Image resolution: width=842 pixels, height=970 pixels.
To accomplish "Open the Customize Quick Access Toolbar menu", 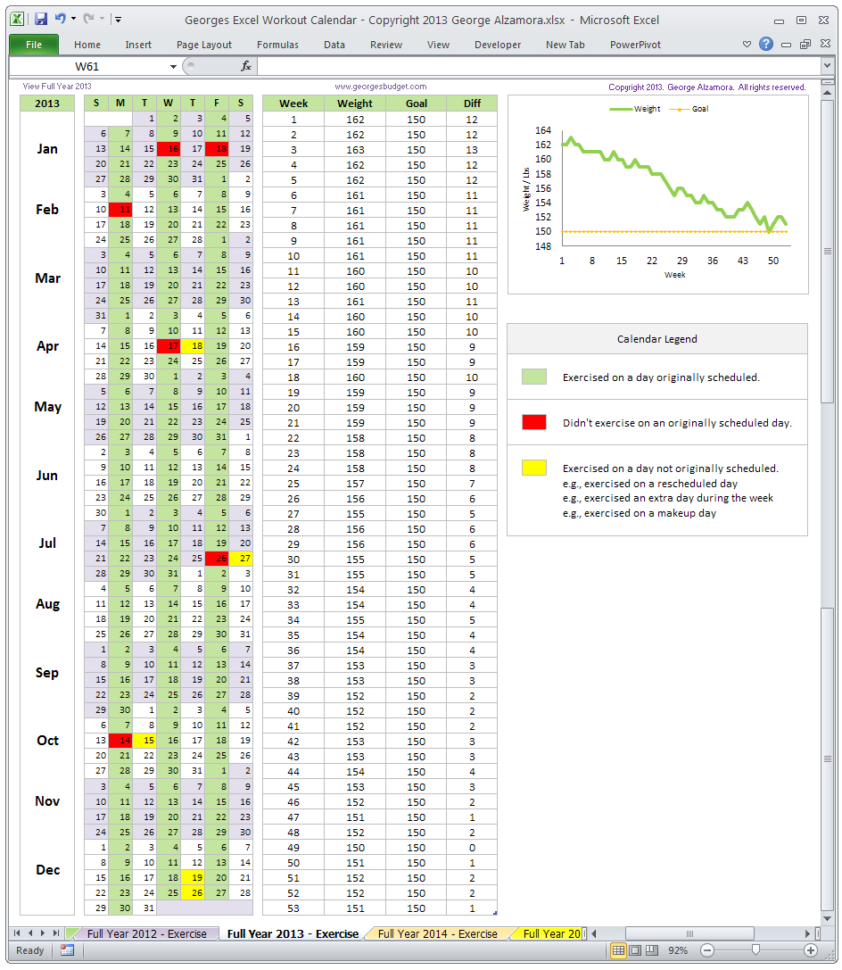I will [117, 19].
